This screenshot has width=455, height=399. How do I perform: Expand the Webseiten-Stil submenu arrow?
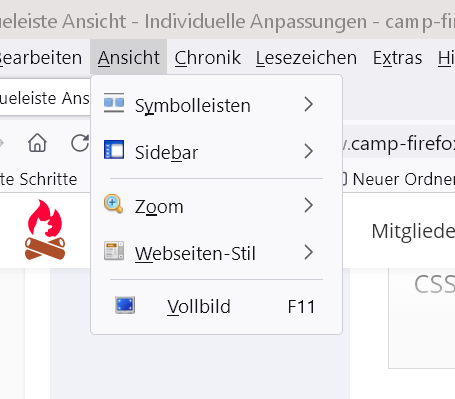[x=309, y=252]
